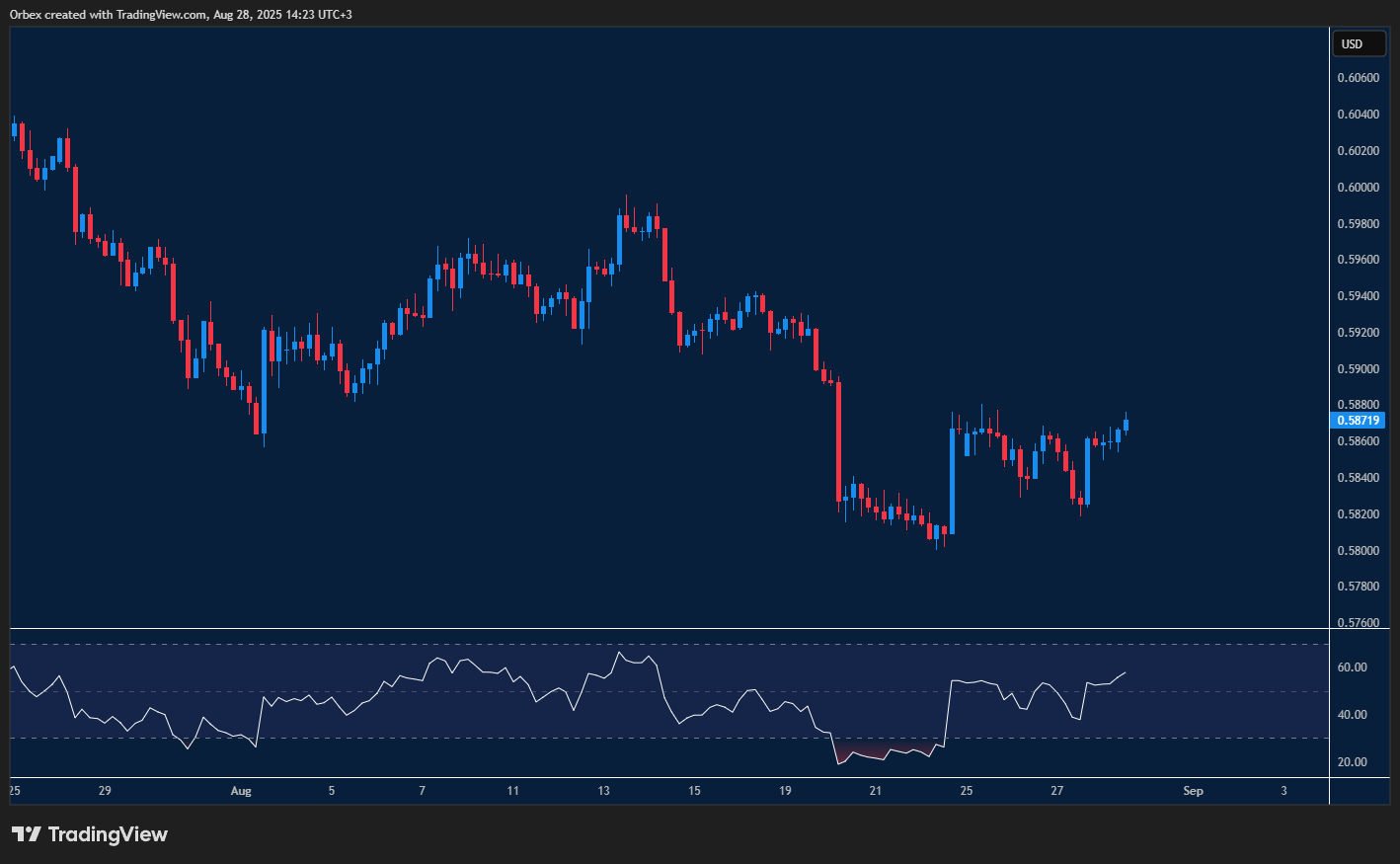The height and width of the screenshot is (864, 1400).
Task: Select the latest blue candle on the right
Action: pyautogui.click(x=1125, y=425)
